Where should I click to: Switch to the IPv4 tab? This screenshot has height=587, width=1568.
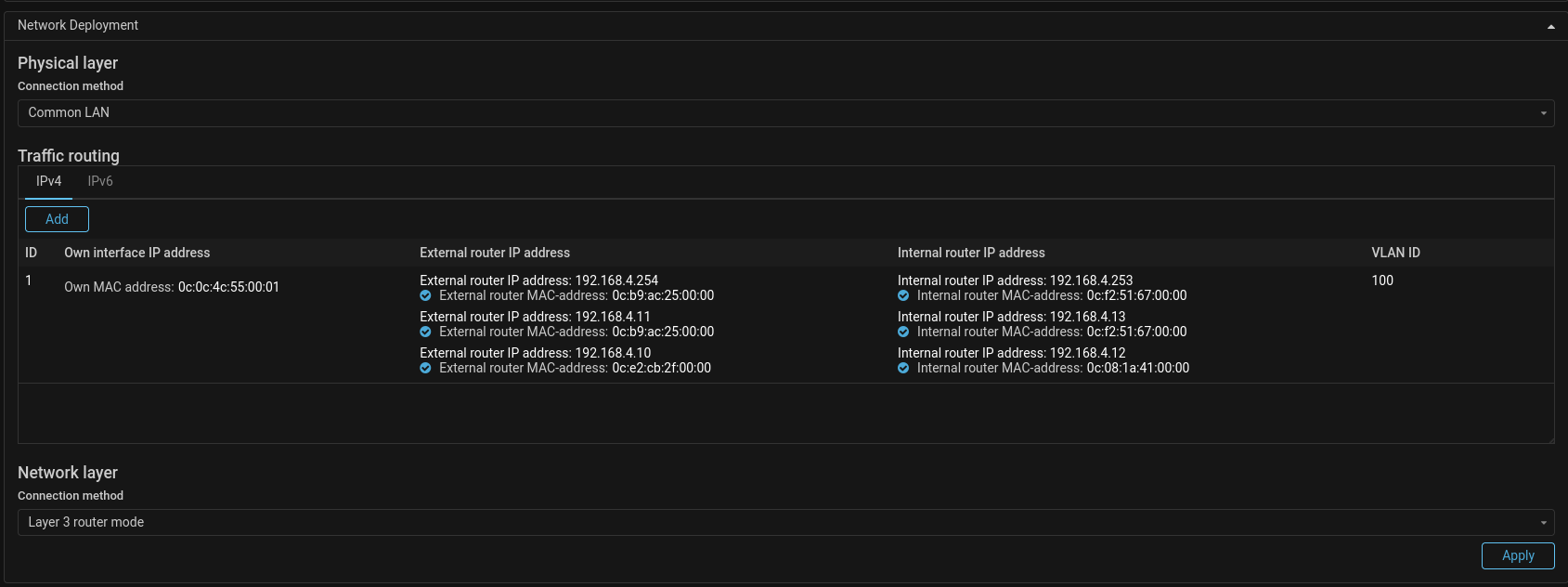pos(49,182)
